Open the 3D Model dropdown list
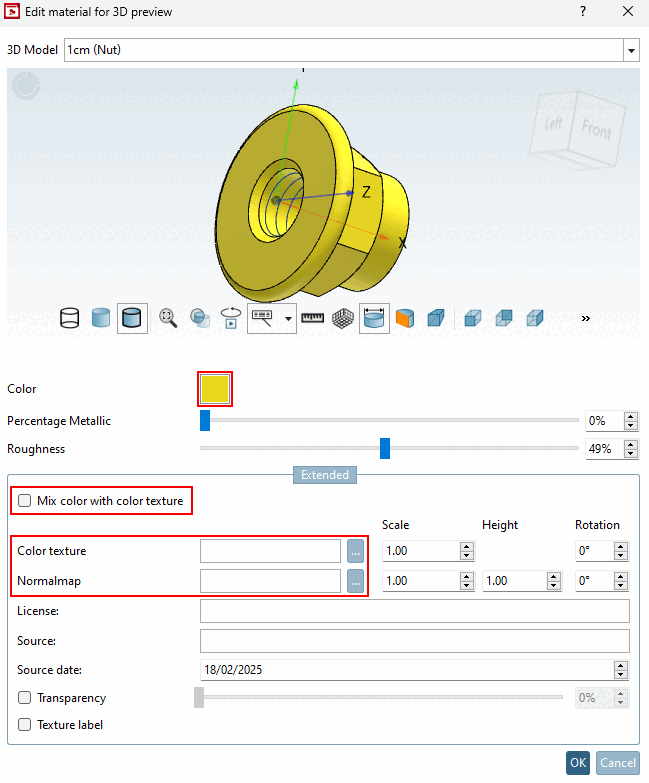Screen dimensions: 649x783 tap(631, 50)
